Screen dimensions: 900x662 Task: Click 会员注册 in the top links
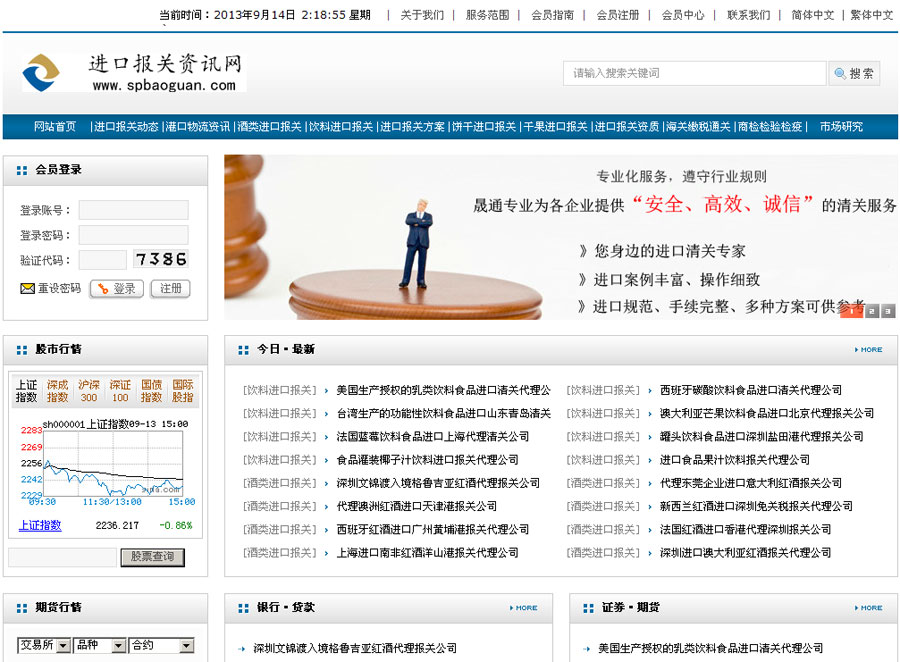pos(618,15)
